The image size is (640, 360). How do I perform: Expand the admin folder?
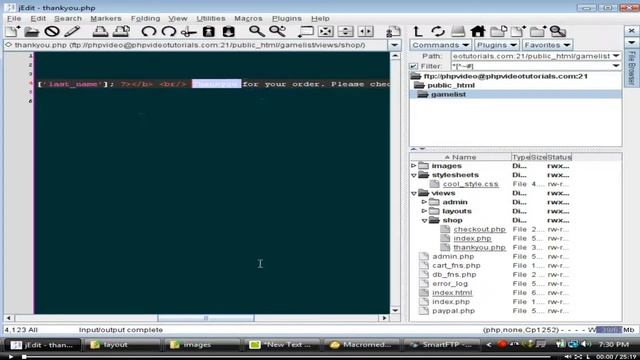(424, 202)
